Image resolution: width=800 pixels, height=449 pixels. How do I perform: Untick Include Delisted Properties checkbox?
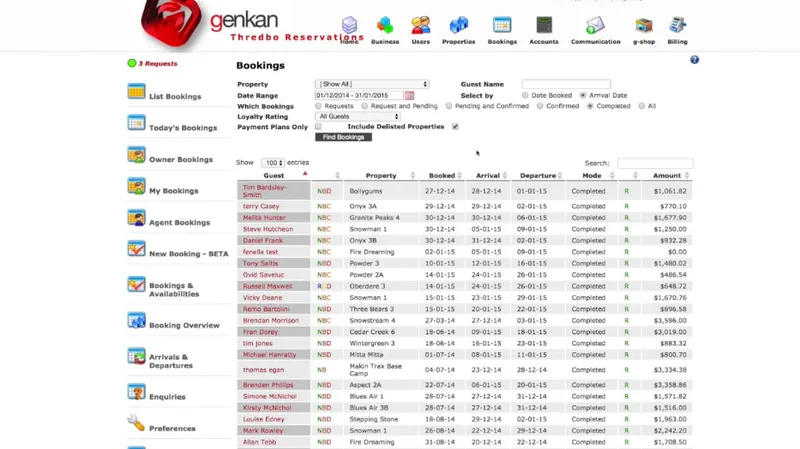point(455,127)
